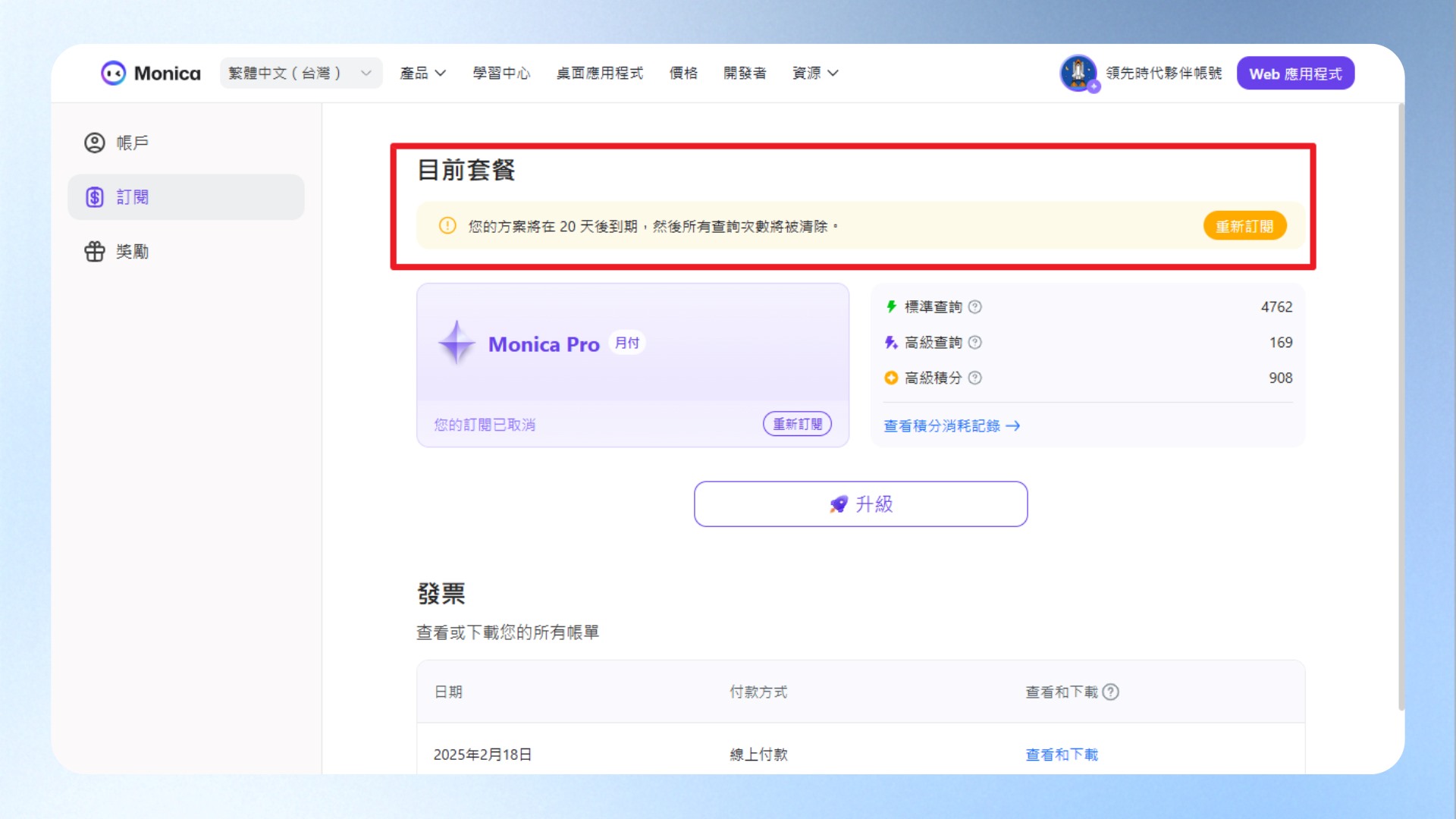The width and height of the screenshot is (1456, 819).
Task: Click help icon next to 高級積分
Action: (x=975, y=378)
